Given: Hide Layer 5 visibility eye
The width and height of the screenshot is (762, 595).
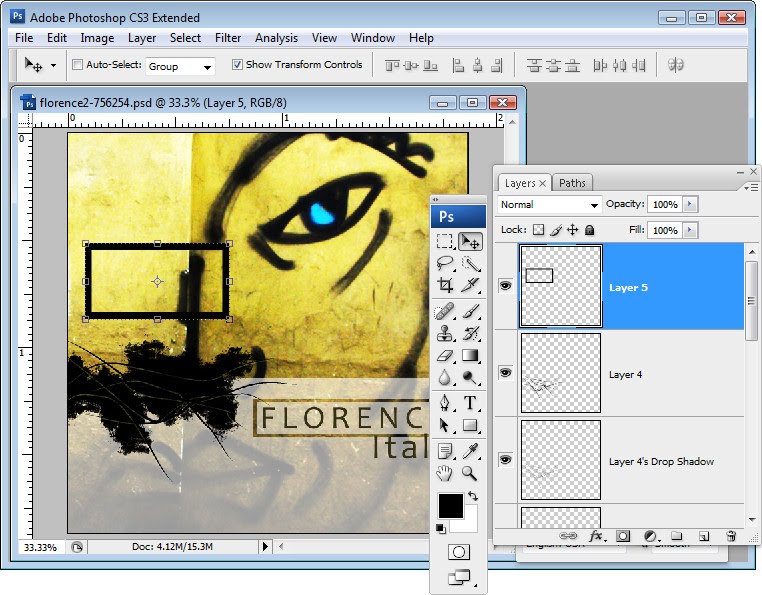Looking at the screenshot, I should tap(505, 285).
